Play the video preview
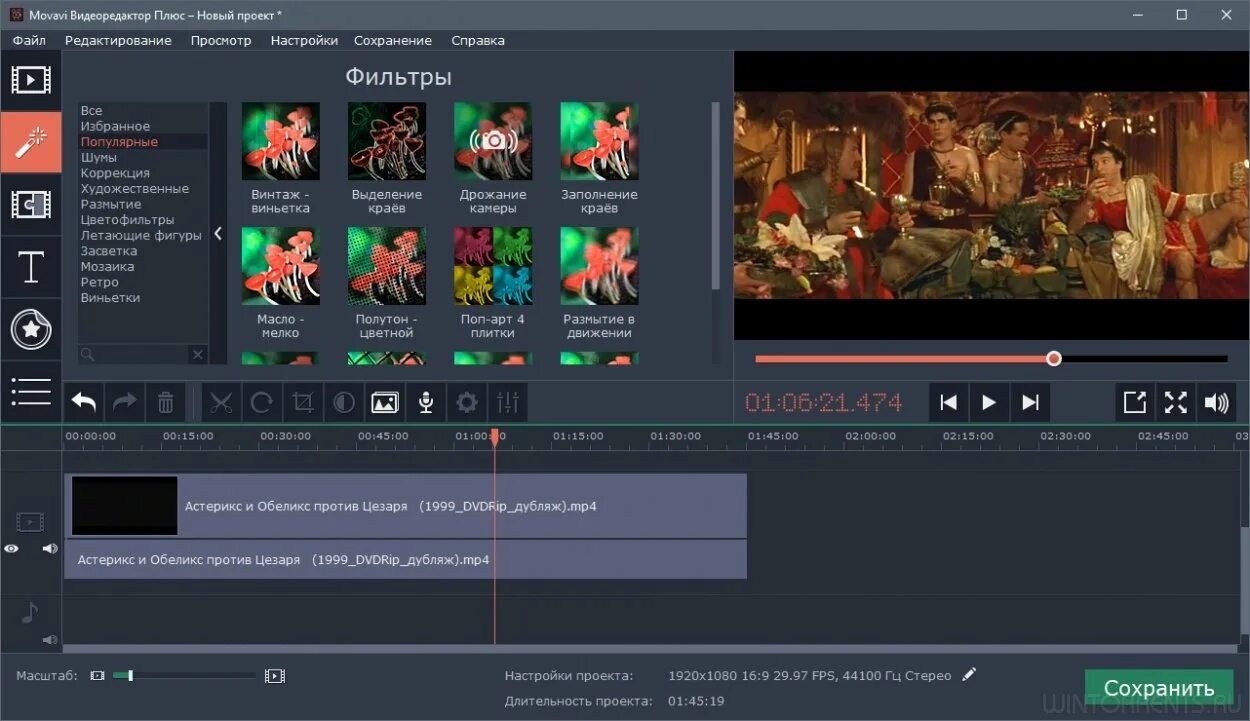The image size is (1250, 721). pos(989,402)
